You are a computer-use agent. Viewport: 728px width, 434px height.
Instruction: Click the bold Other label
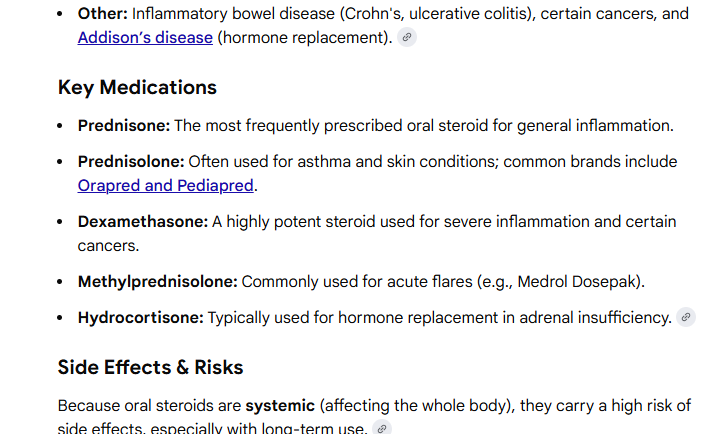pyautogui.click(x=102, y=14)
